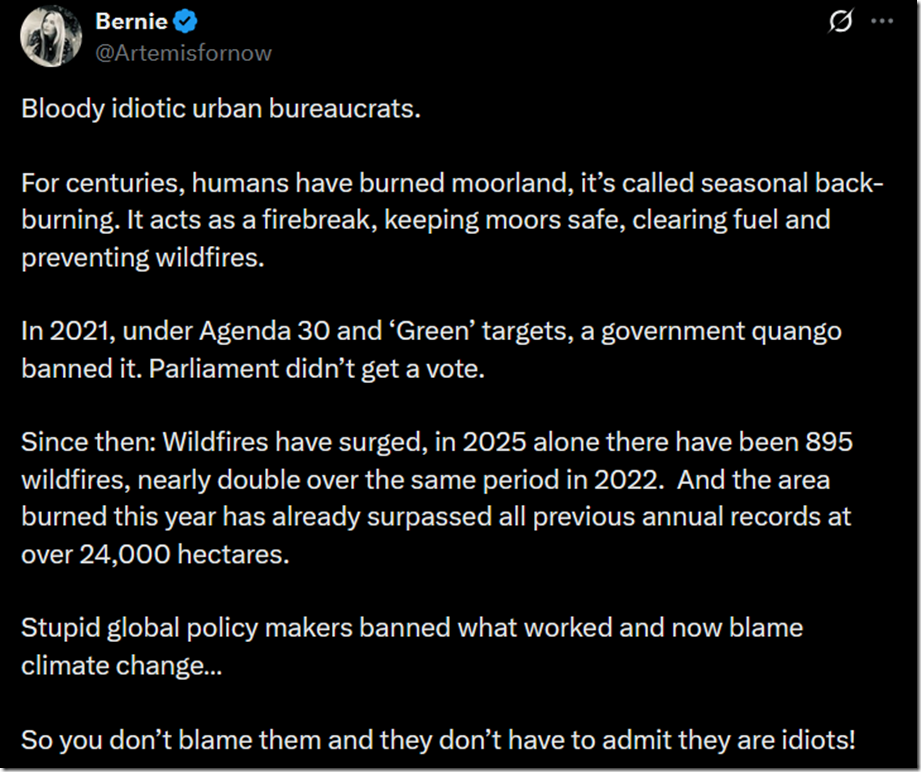
Task: Click the line 'Bloody idiotic urban bureaucrats.'
Action: pos(220,108)
